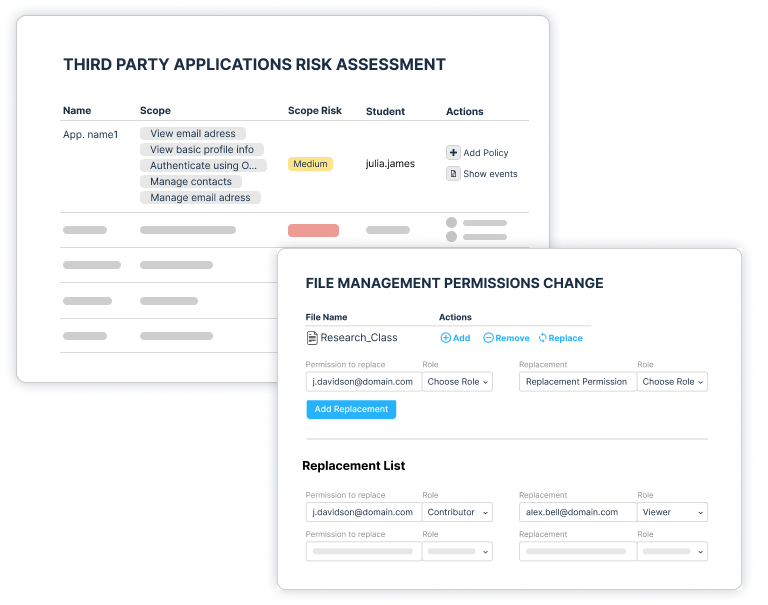This screenshot has height=605, width=768.
Task: Click the Research_Class file name
Action: click(359, 338)
